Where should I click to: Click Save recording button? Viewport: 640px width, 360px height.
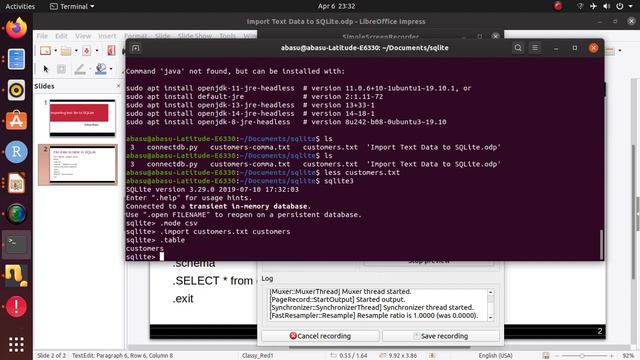[x=441, y=336]
